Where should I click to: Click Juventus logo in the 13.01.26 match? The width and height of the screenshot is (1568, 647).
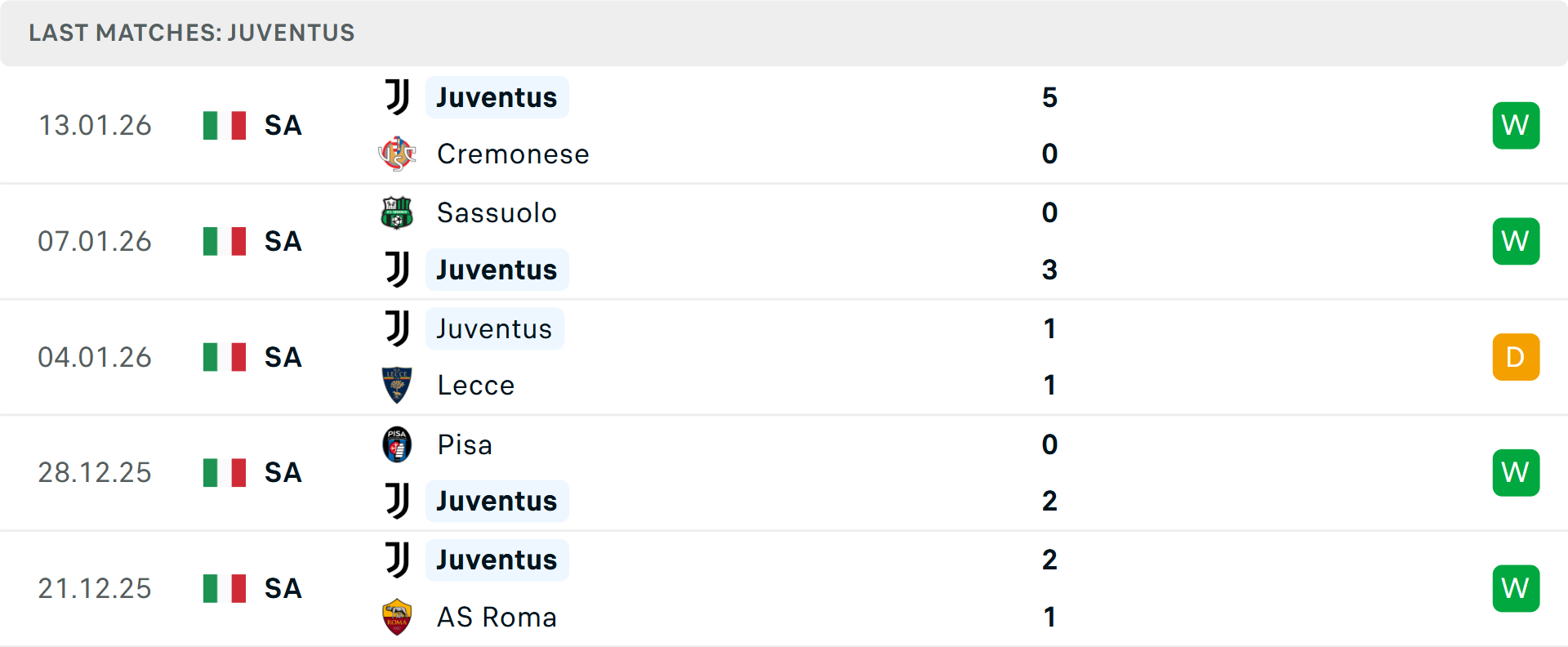[x=398, y=97]
